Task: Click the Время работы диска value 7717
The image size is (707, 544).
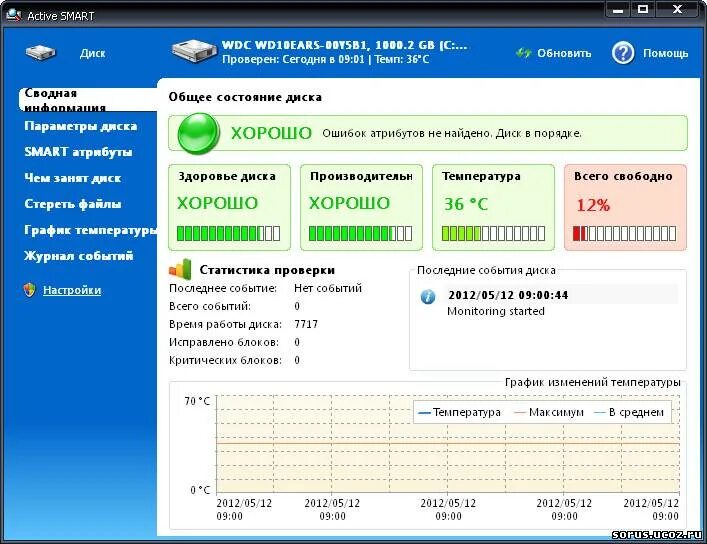Action: point(306,324)
